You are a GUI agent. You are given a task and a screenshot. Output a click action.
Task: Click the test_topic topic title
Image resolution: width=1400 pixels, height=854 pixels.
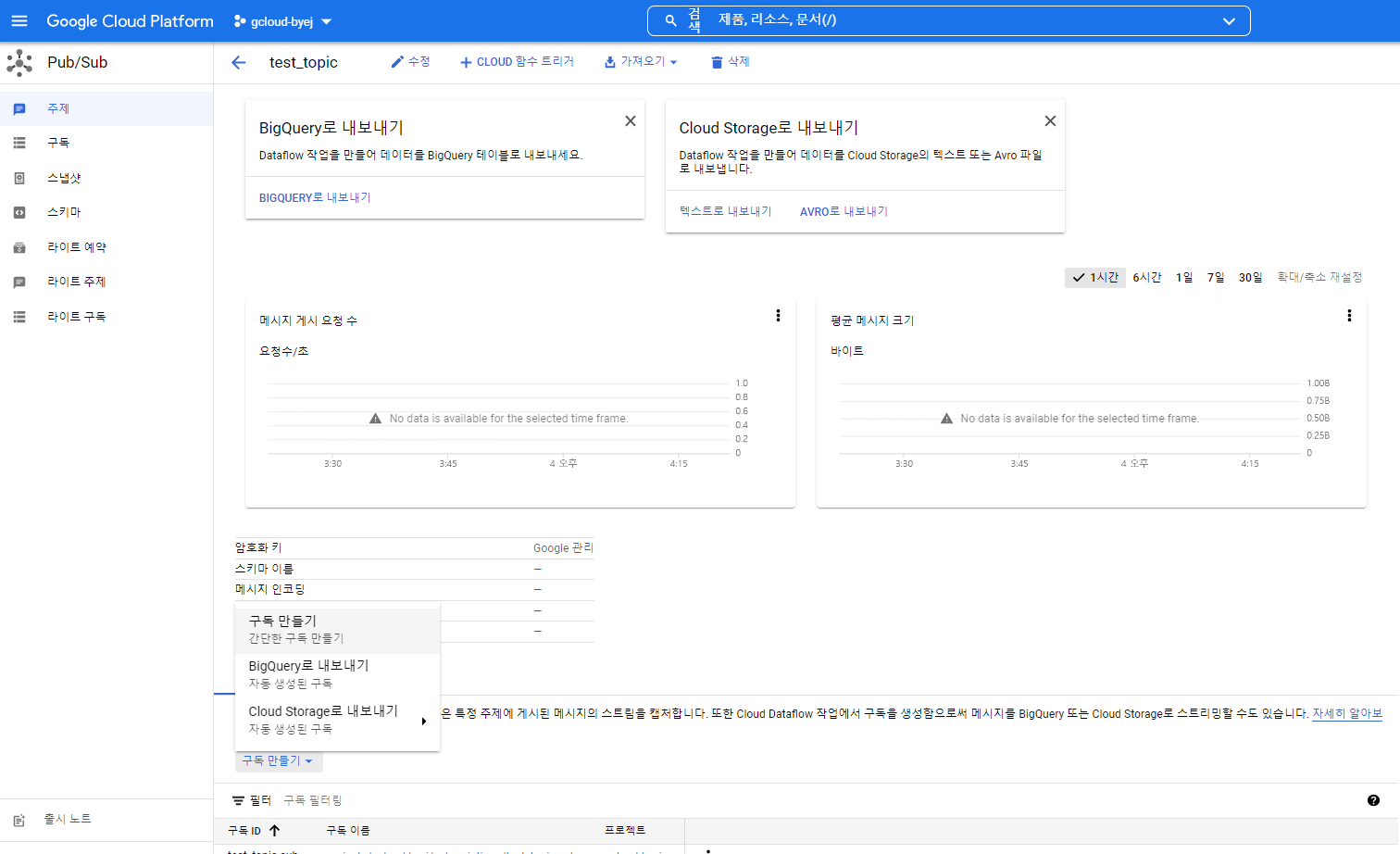304,62
